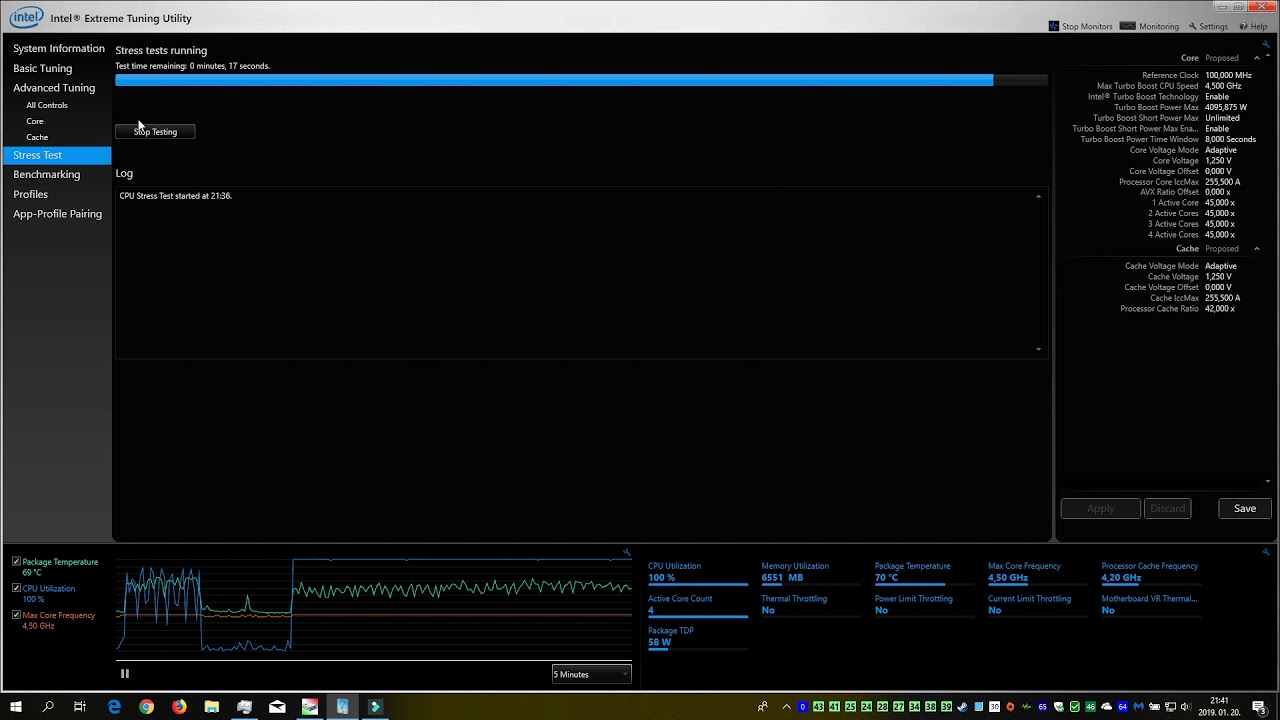Click the Intel logo in the title bar
This screenshot has width=1280, height=720.
pyautogui.click(x=27, y=18)
